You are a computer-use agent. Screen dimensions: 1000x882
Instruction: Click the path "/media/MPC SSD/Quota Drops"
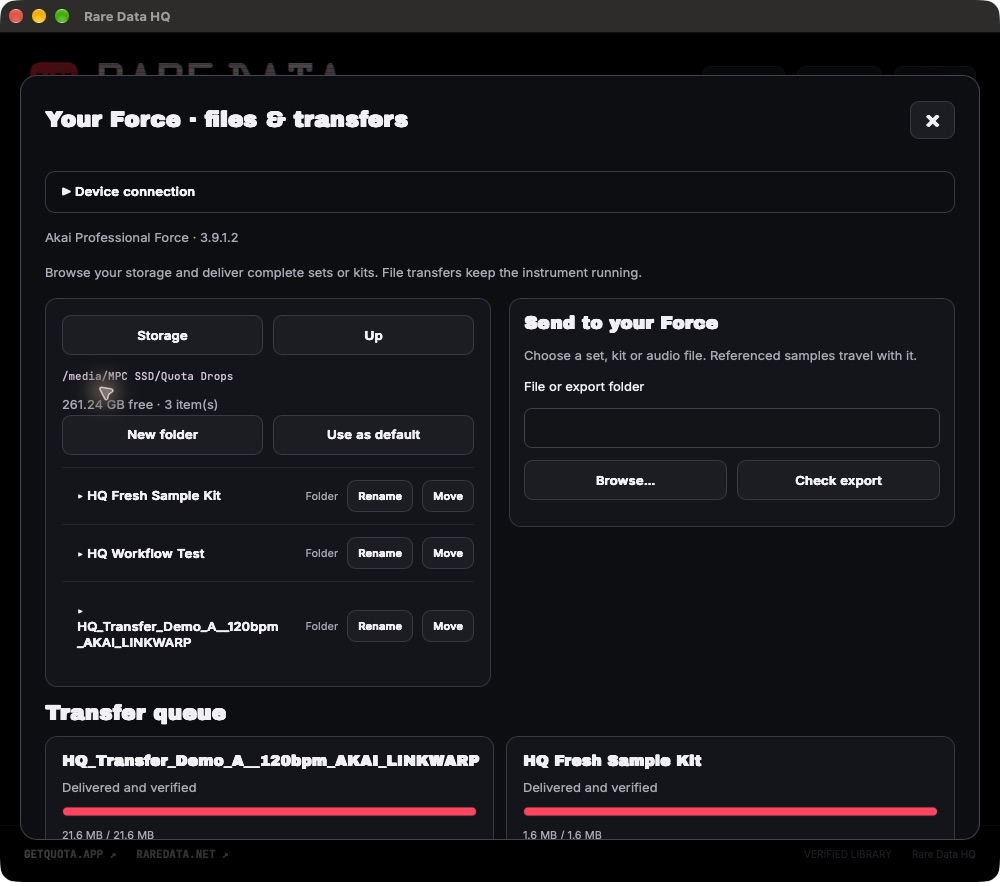tap(147, 376)
